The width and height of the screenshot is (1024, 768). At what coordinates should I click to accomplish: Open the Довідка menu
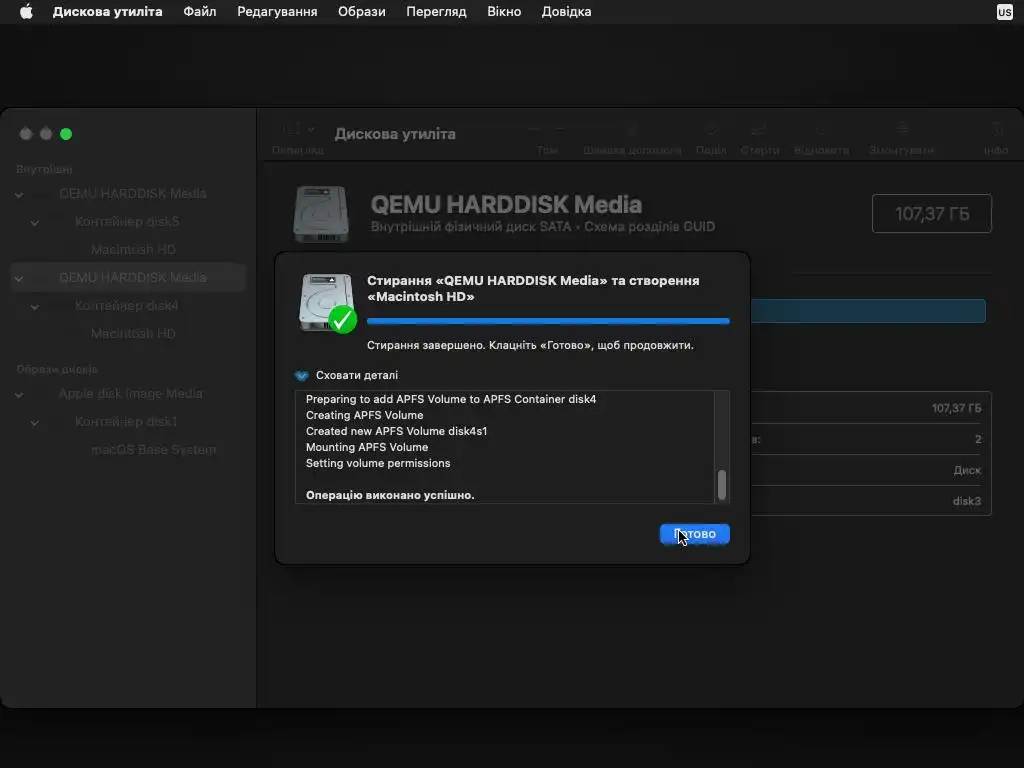566,11
